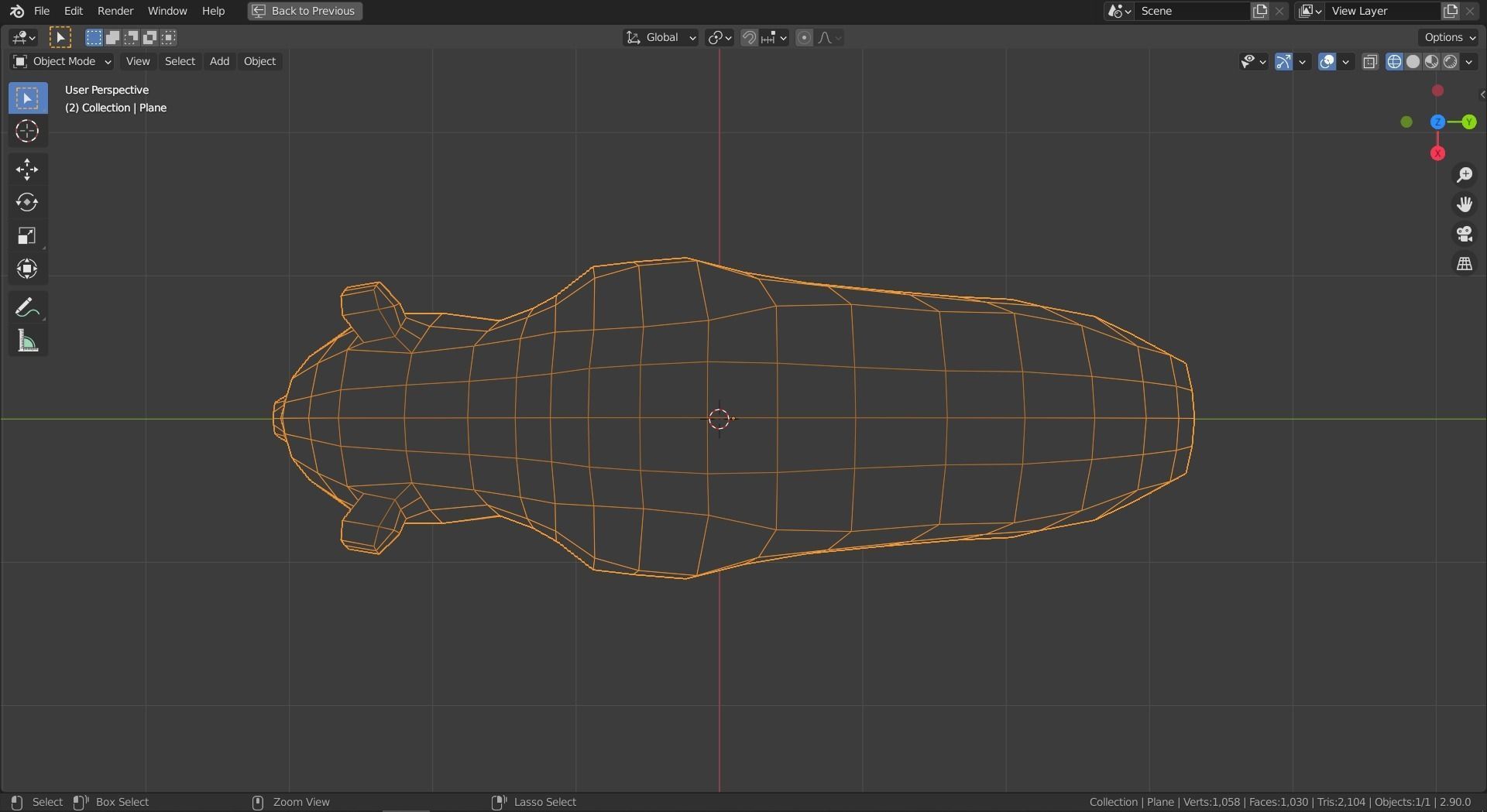Open the Global transform orientation dropdown
The height and width of the screenshot is (812, 1487).
661,37
